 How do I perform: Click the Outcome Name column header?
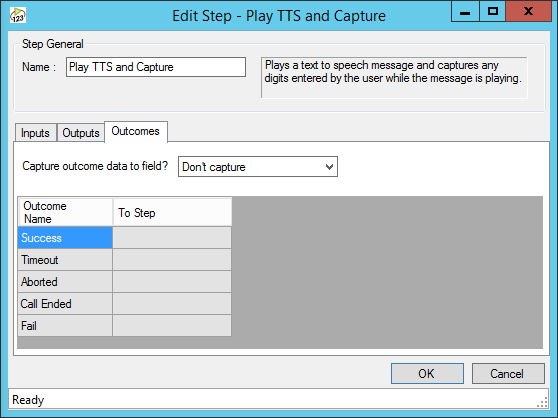tap(65, 212)
